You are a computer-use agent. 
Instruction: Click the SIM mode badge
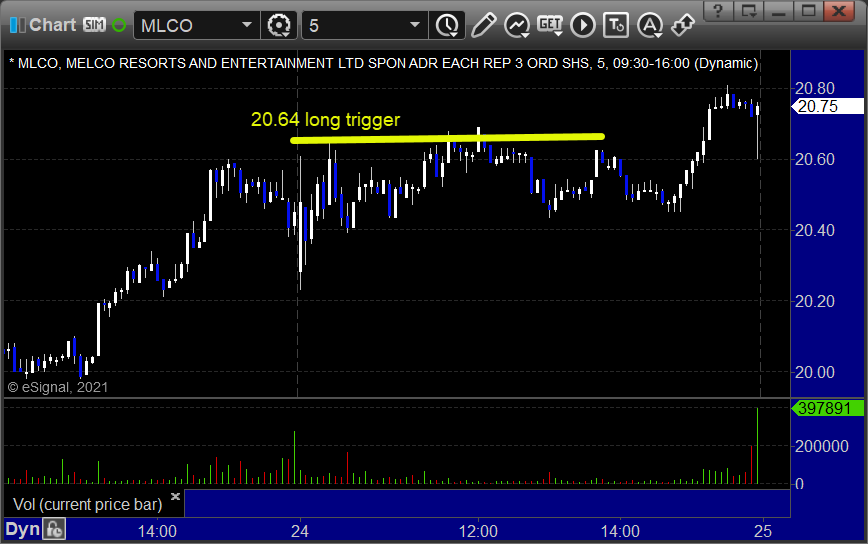(x=95, y=25)
